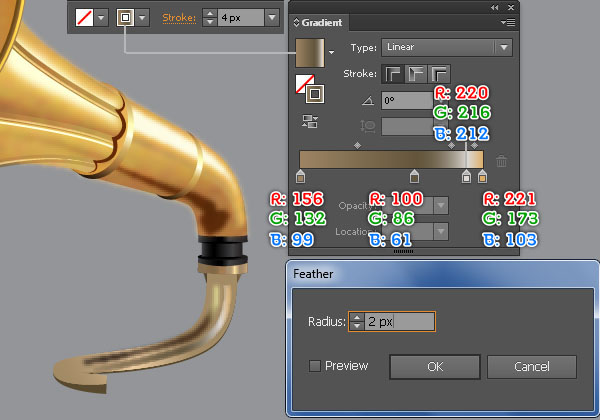Select the stroke box in Gradient panel
This screenshot has height=420, width=600.
[315, 94]
